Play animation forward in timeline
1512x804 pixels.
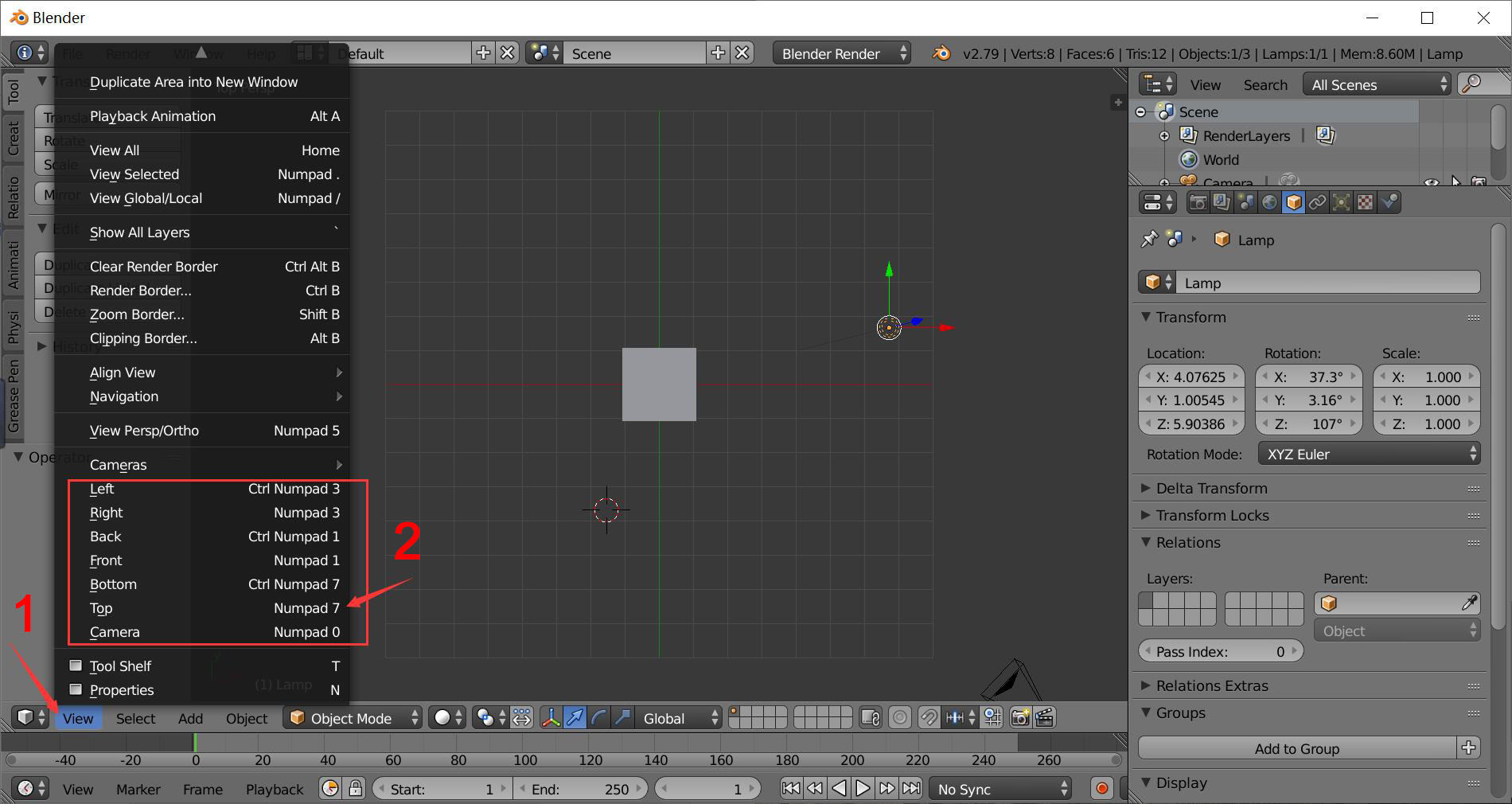pos(863,789)
